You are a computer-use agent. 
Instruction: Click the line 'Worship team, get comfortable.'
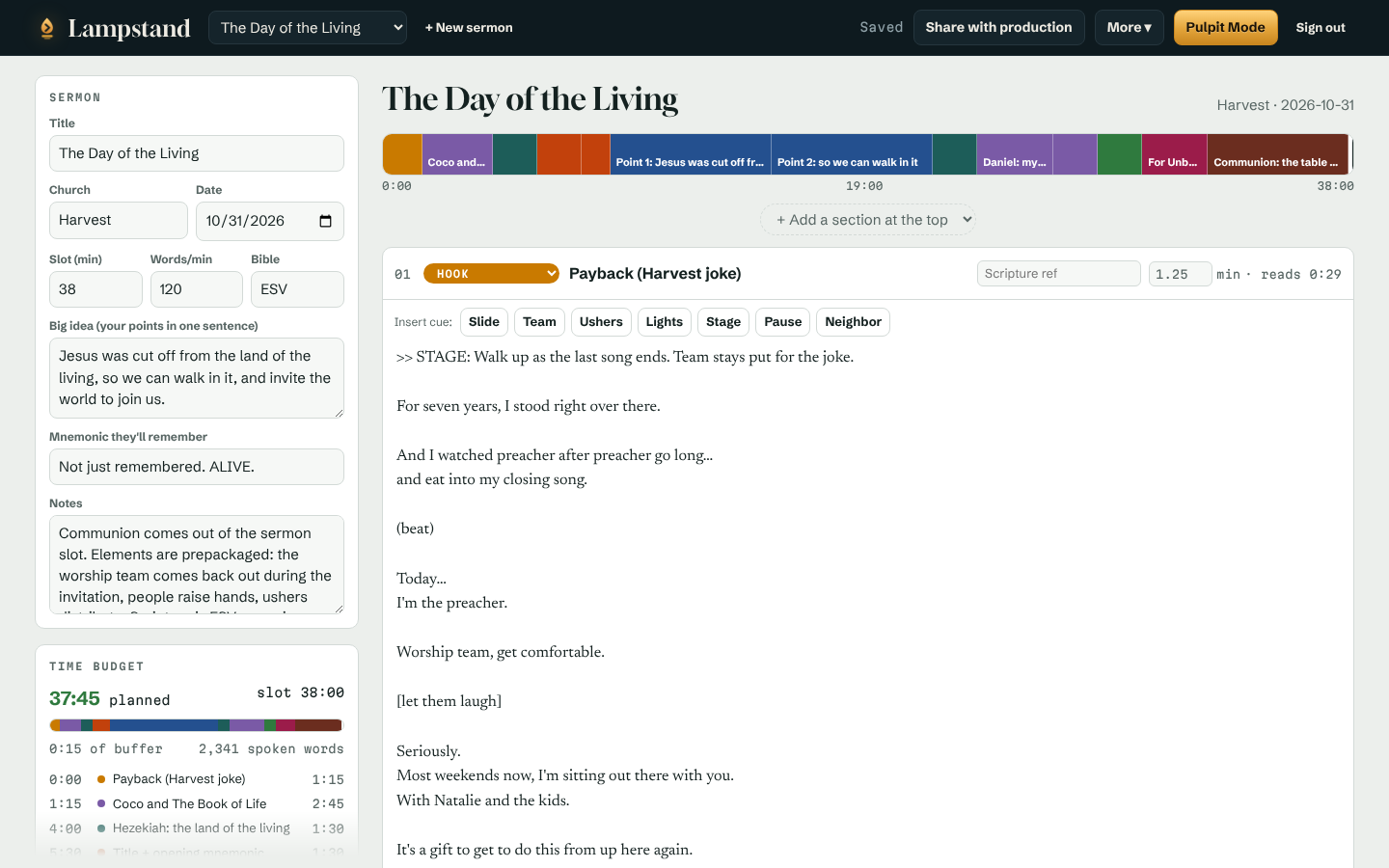click(501, 652)
